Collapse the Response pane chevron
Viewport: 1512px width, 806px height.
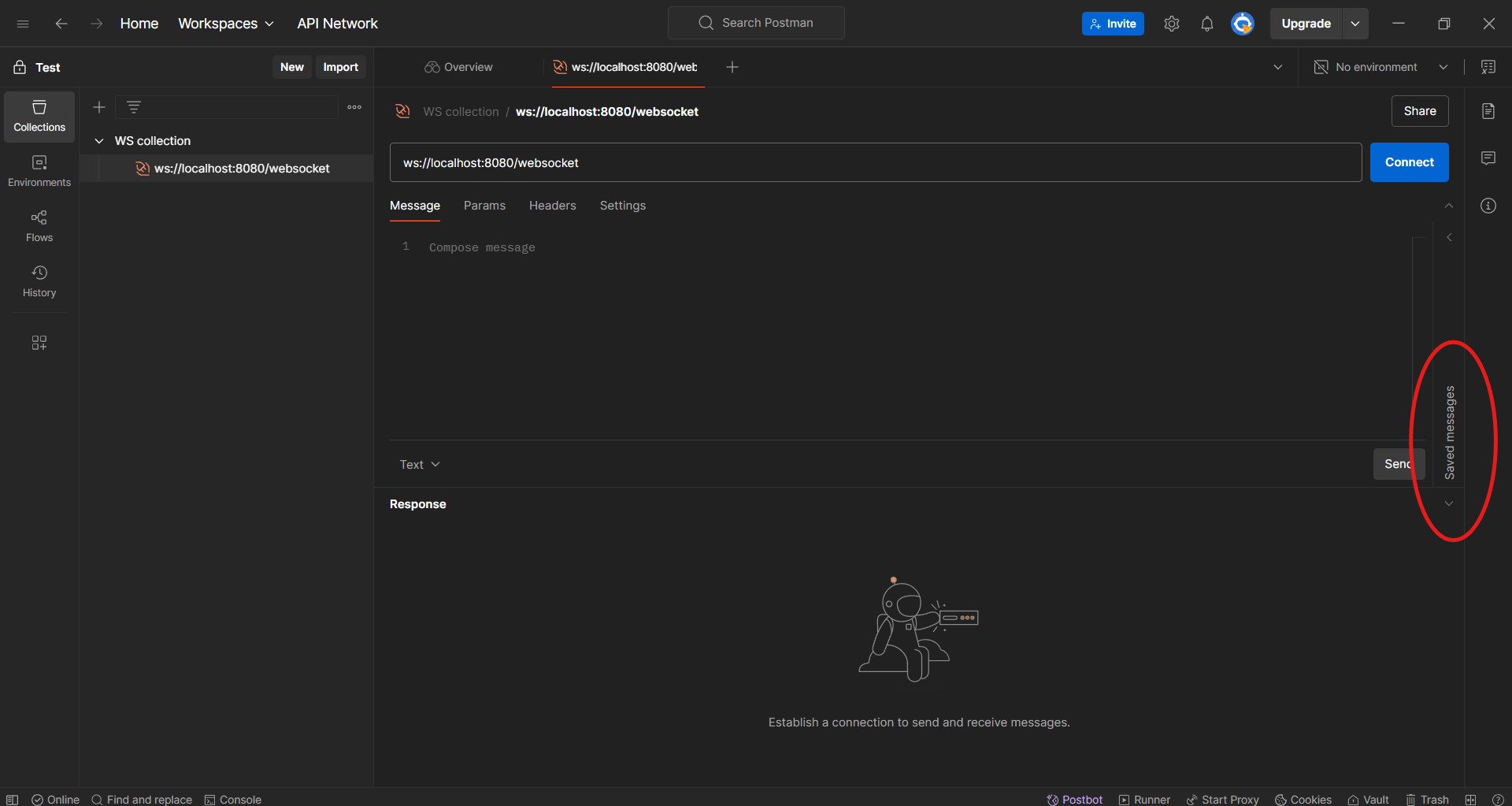(x=1449, y=503)
